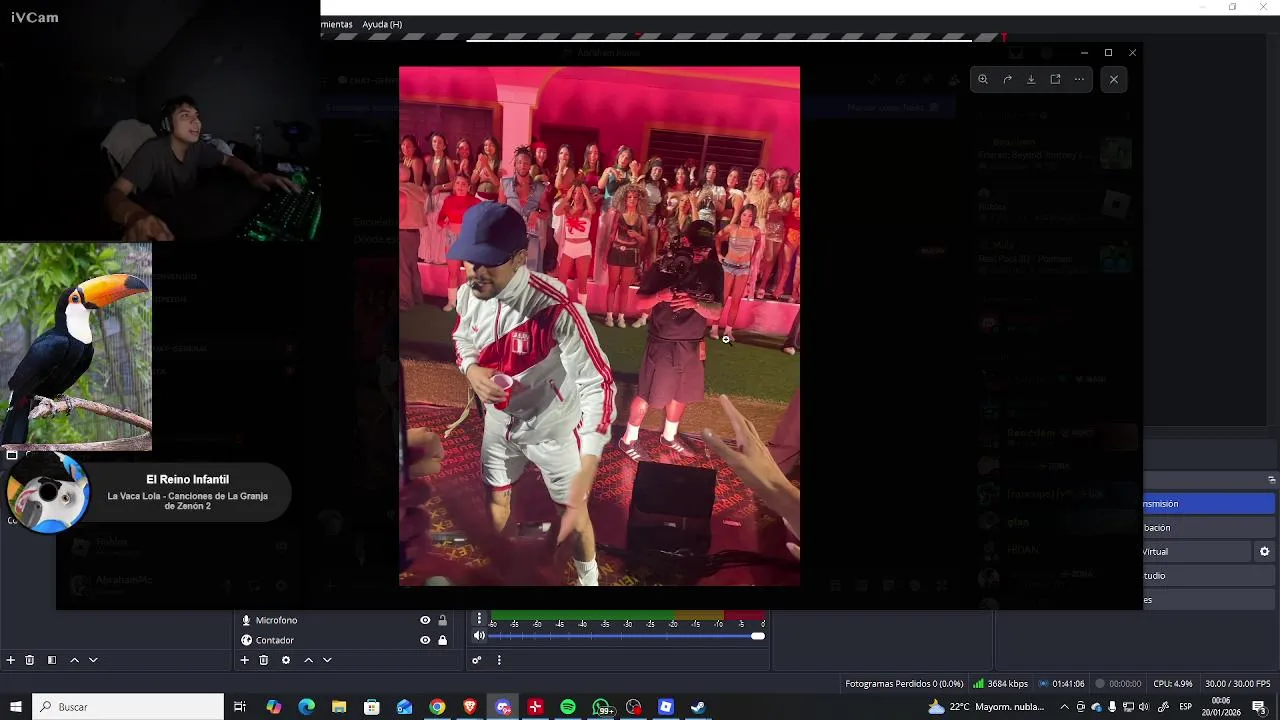Click the 30.00 / 30.00 FPS status
This screenshot has height=720, width=1280.
tap(1238, 684)
